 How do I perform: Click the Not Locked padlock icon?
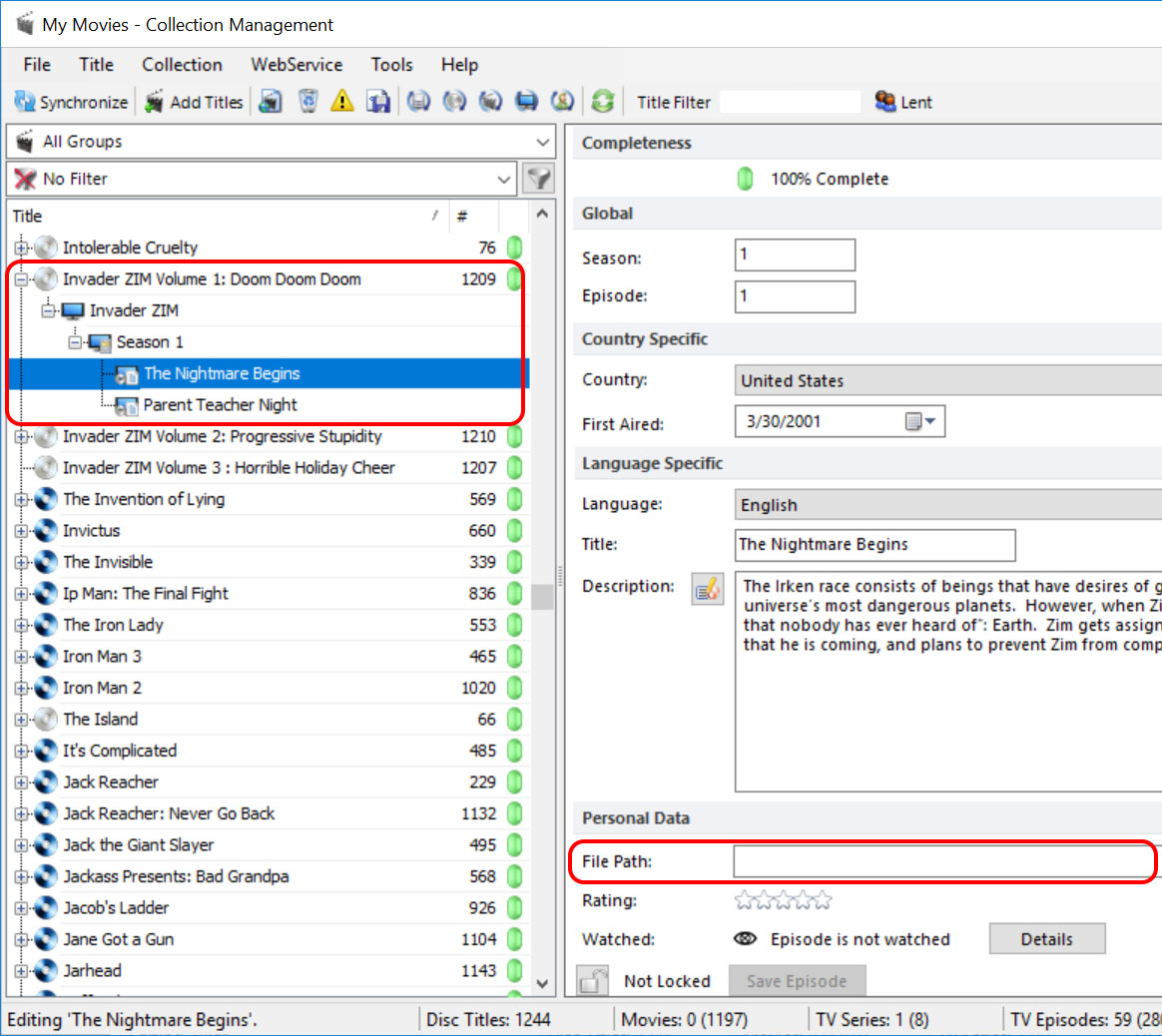593,980
